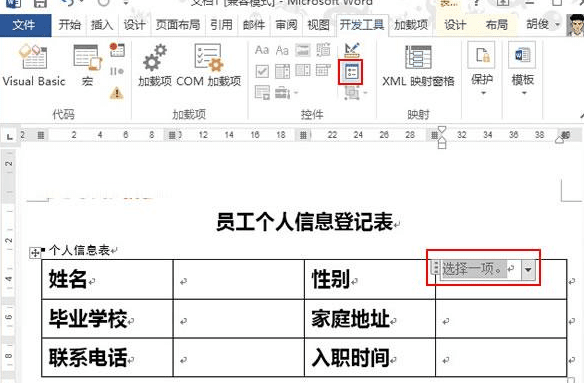Switch to the 页面布局 tab
The height and width of the screenshot is (383, 584).
click(x=178, y=25)
